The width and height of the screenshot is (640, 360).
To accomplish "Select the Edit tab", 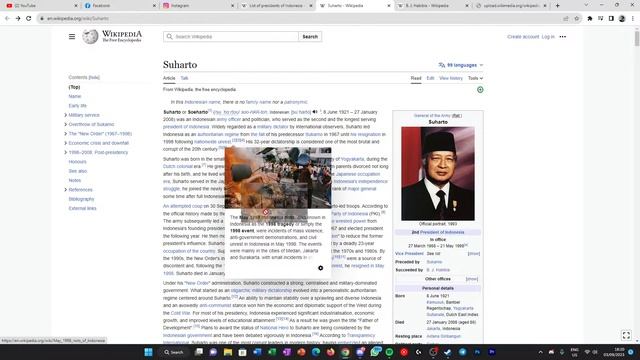I will coord(430,78).
